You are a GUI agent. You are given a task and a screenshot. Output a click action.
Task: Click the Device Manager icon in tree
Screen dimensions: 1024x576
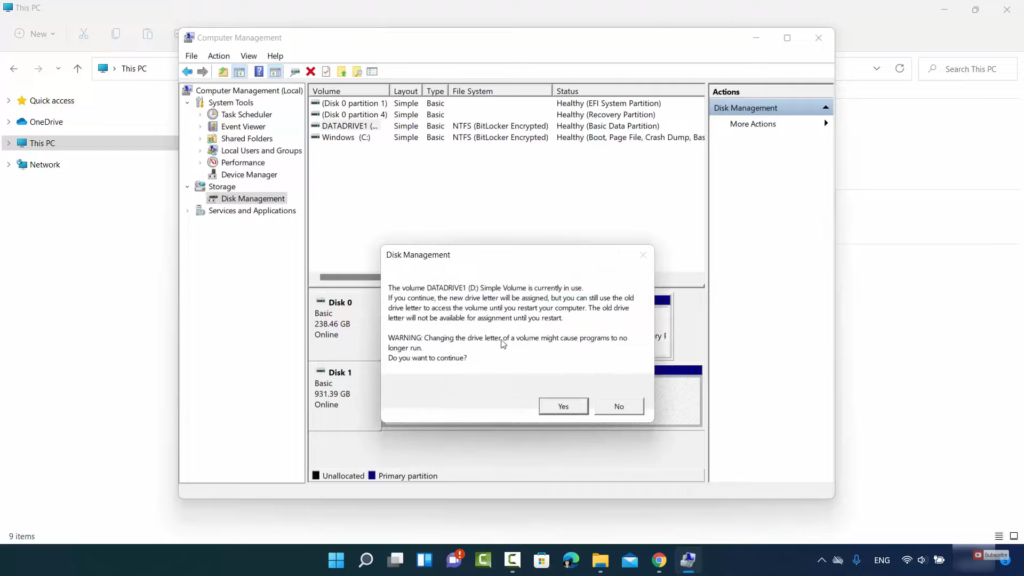coord(213,175)
